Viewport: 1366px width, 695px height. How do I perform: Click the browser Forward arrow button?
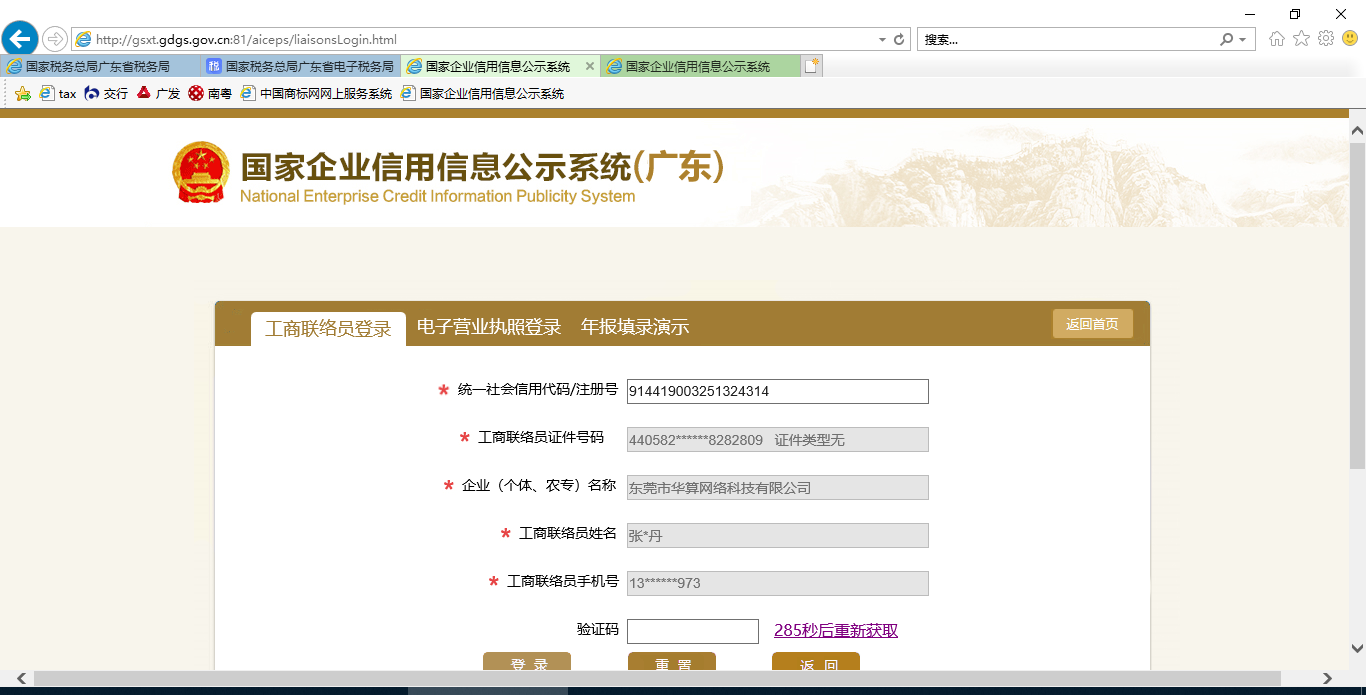pos(54,39)
